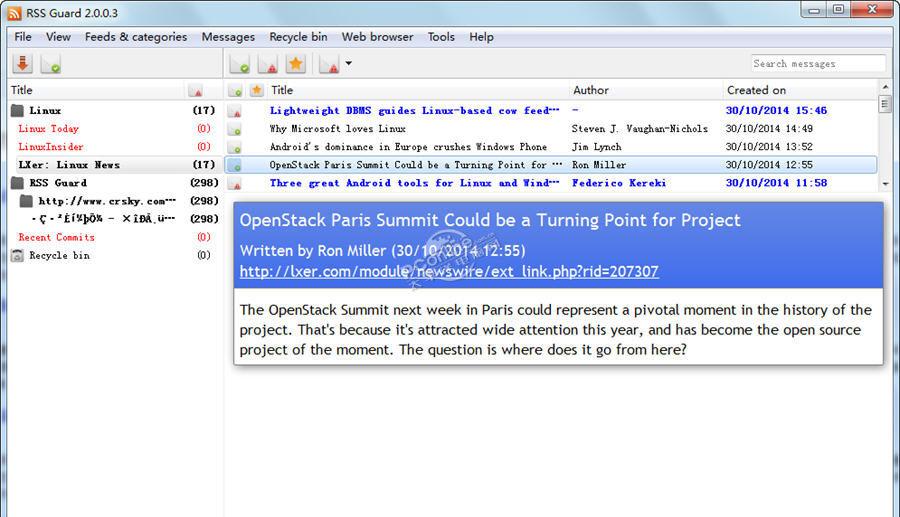Open the Web browser menu
Screen dimensions: 900x517
(x=377, y=37)
